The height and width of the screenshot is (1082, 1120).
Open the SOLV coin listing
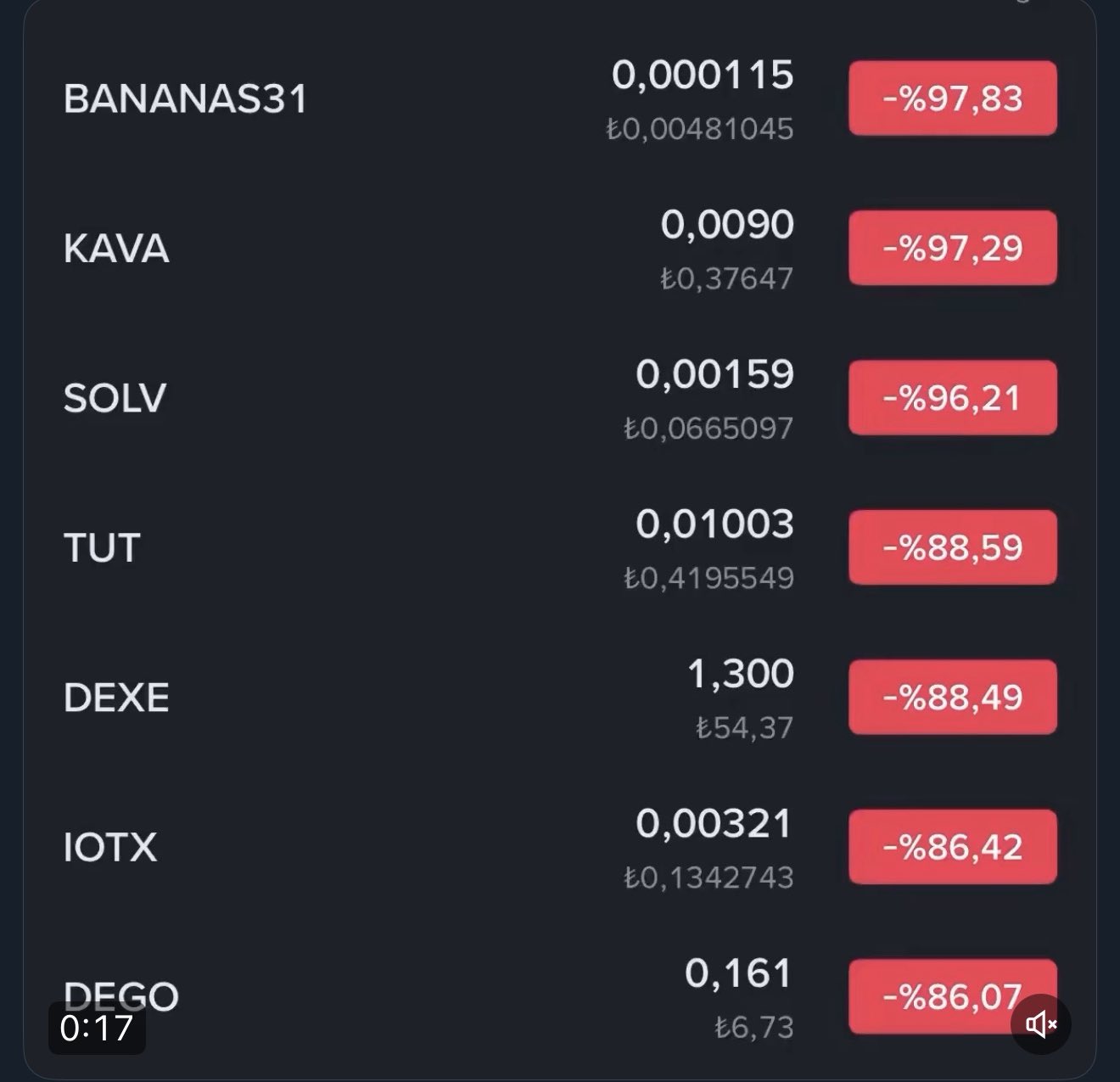pyautogui.click(x=115, y=398)
